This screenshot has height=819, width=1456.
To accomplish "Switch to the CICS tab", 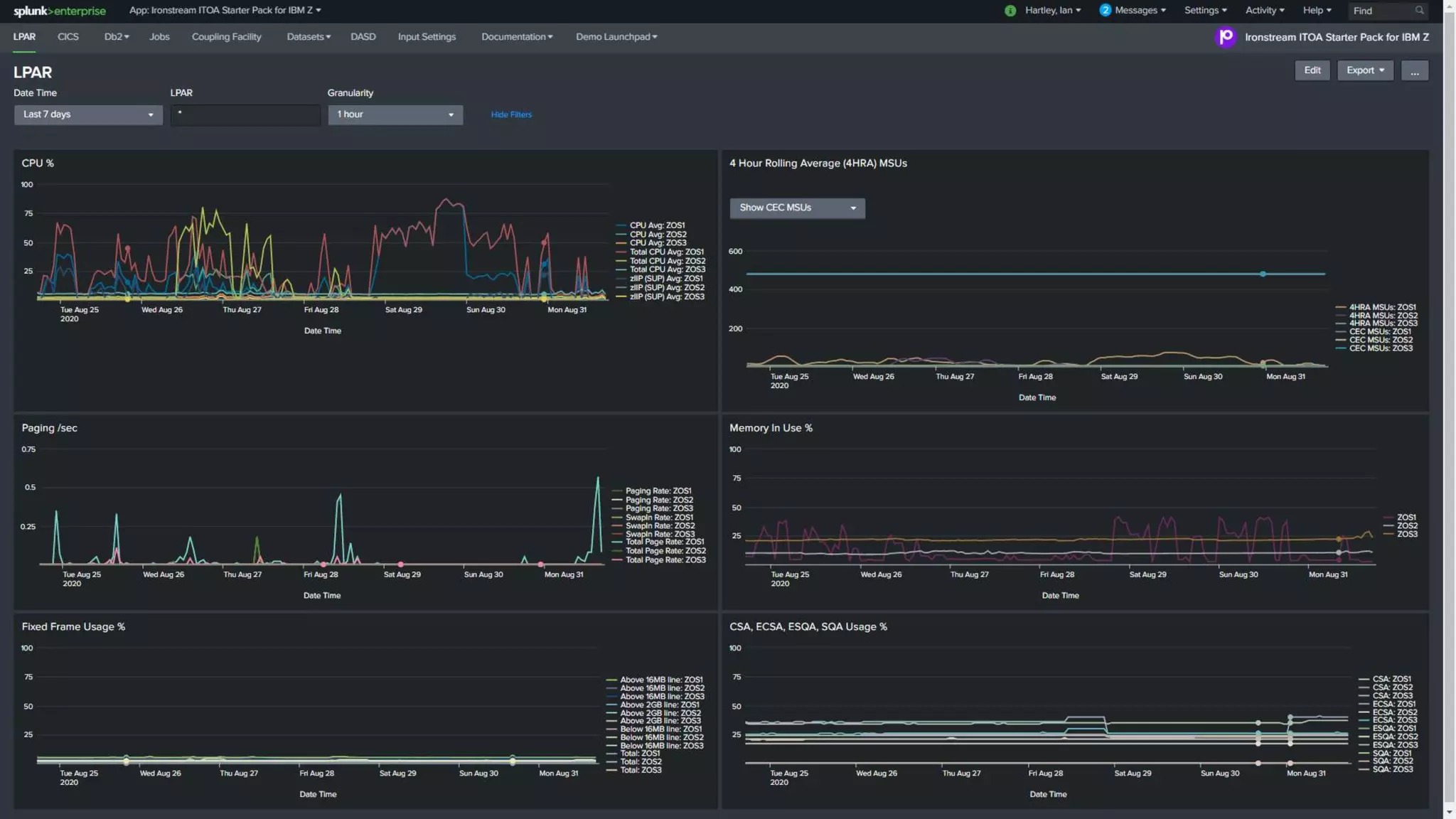I will [68, 37].
